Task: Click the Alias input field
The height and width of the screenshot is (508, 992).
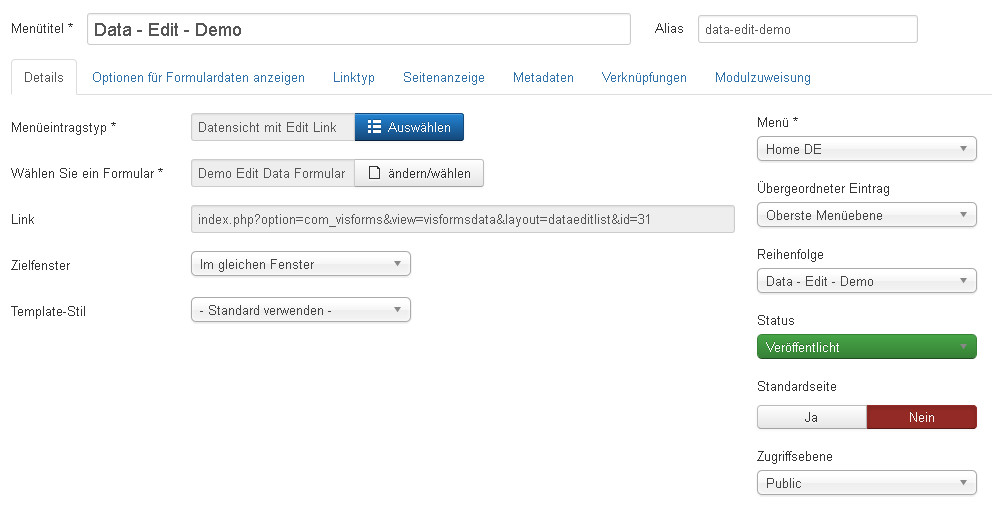Action: [807, 29]
